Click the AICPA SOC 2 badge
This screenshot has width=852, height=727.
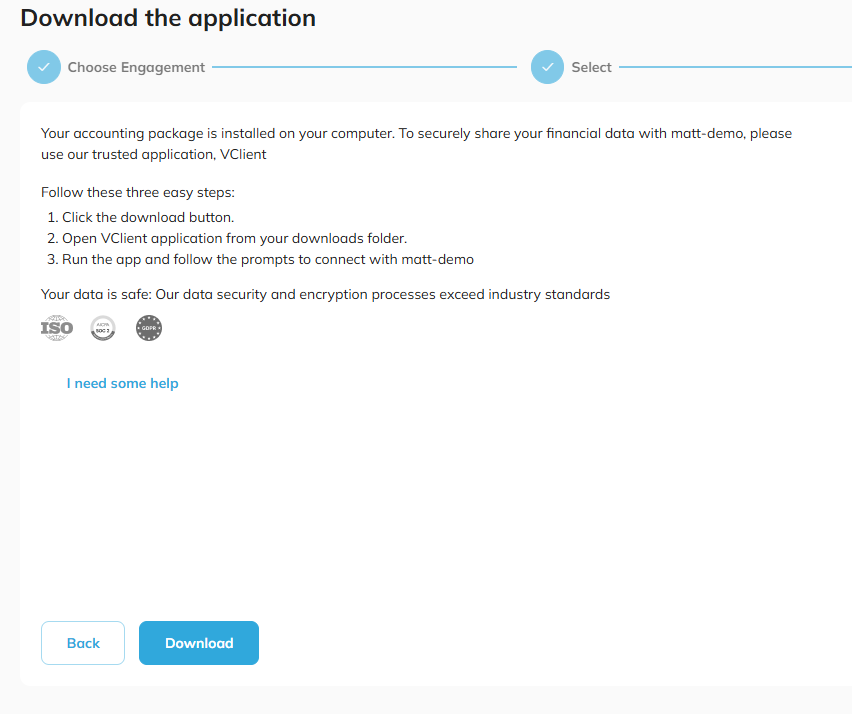click(x=103, y=328)
